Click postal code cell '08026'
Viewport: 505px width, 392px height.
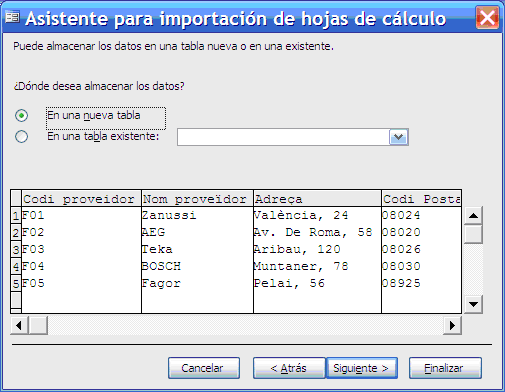422,249
